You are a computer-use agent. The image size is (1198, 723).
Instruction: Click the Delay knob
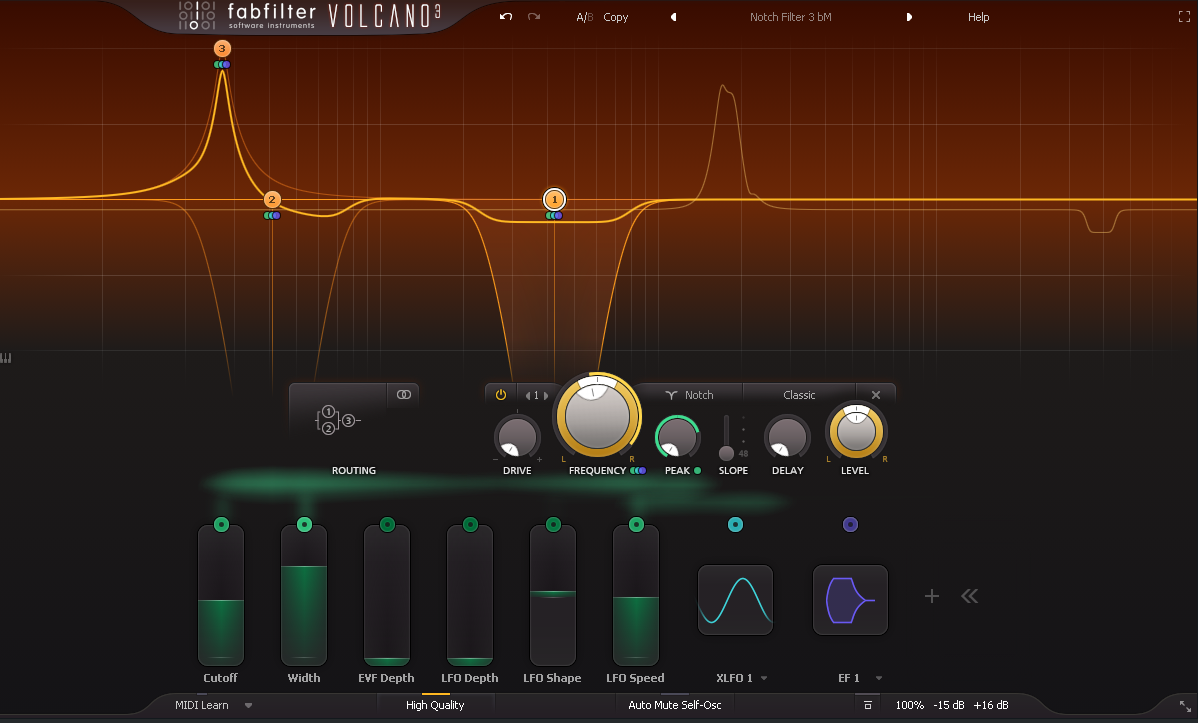pos(788,438)
